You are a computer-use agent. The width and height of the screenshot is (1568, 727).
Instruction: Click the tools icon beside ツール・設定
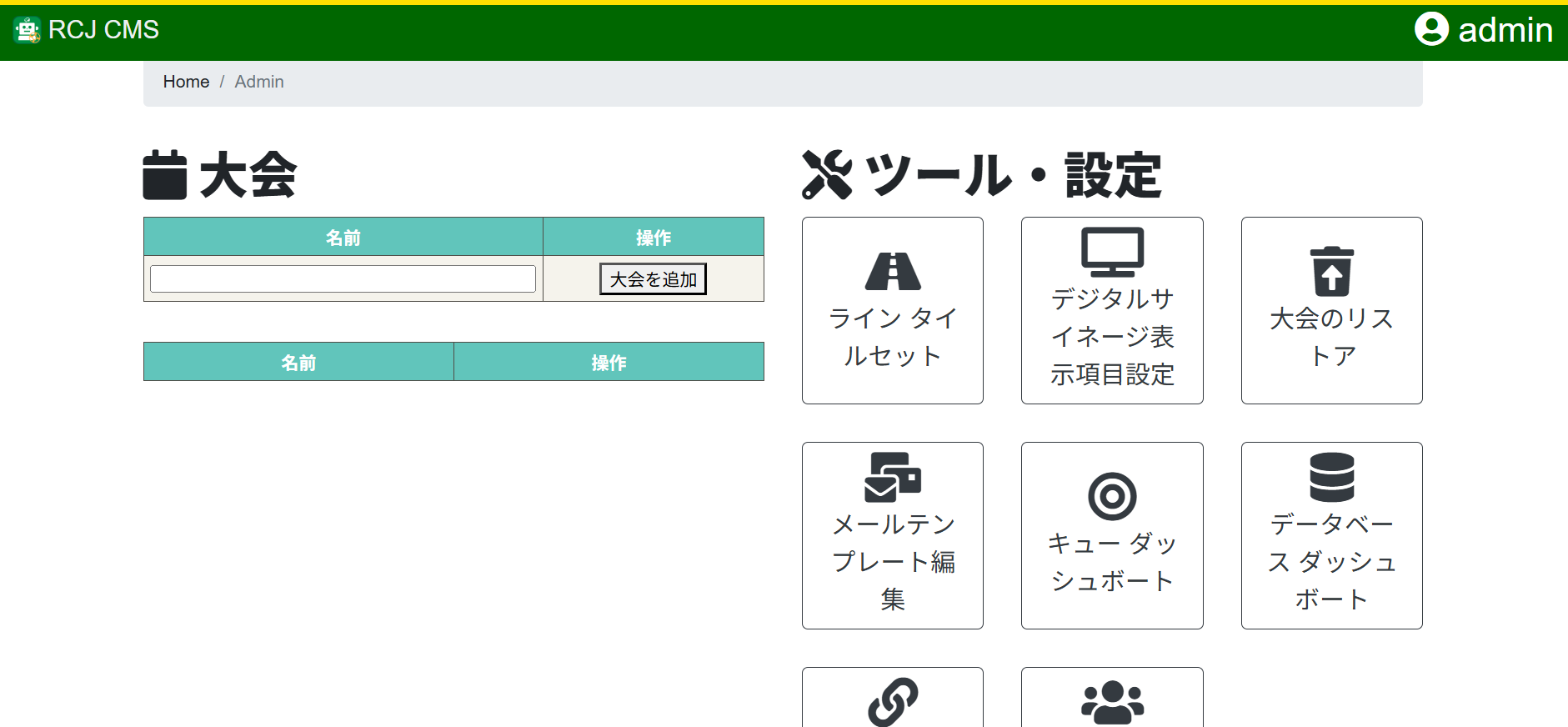tap(827, 175)
